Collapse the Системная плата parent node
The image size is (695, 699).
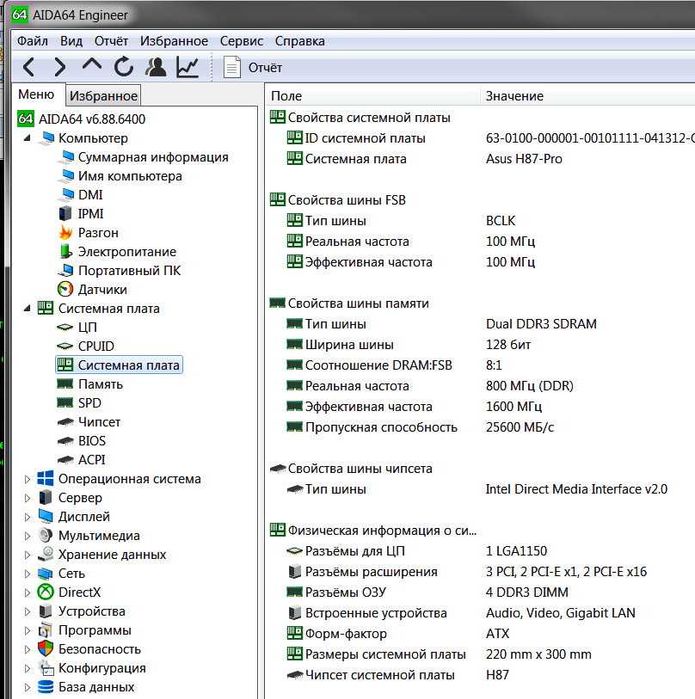pos(28,308)
